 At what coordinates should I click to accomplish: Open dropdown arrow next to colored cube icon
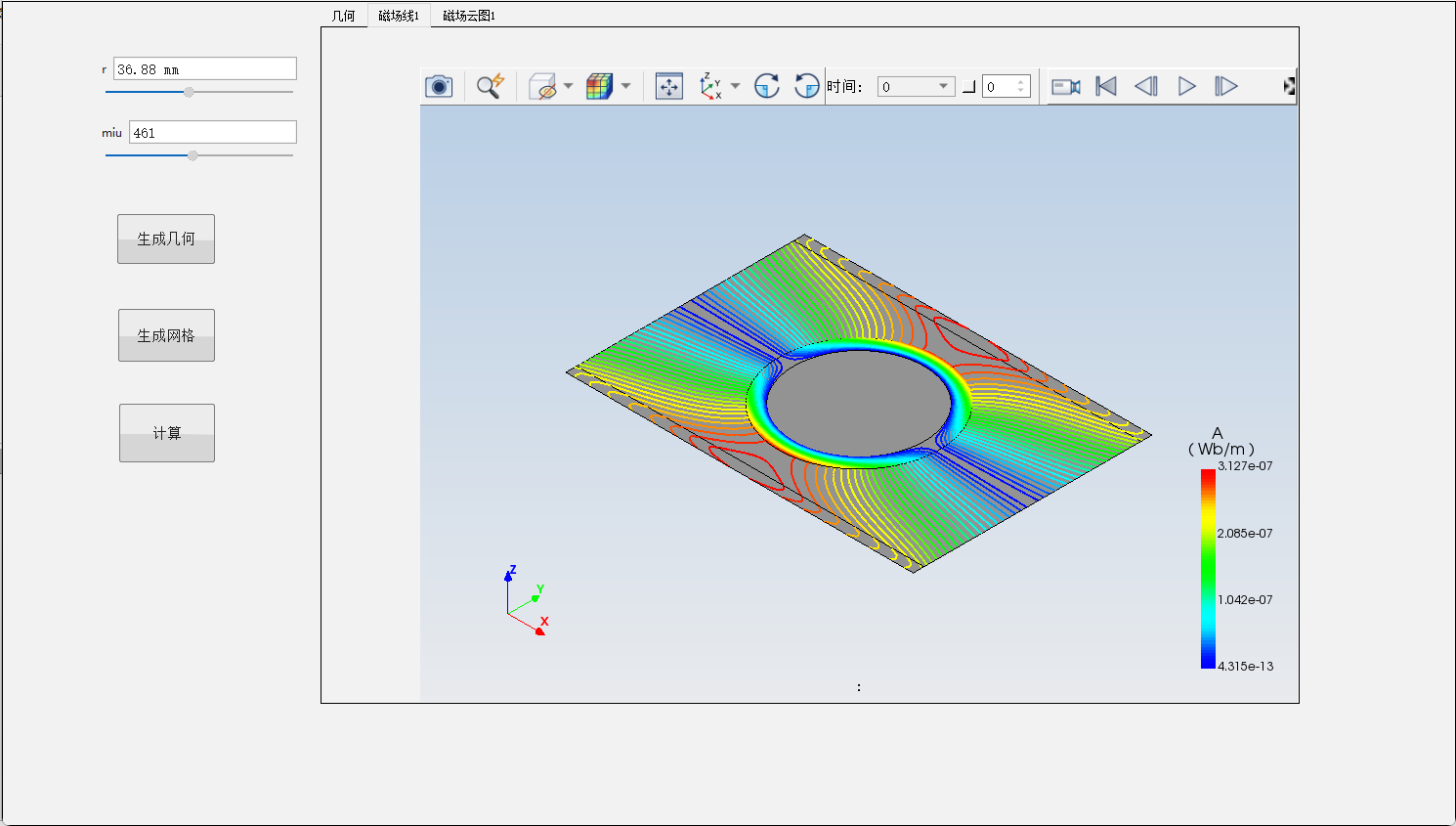(x=625, y=86)
